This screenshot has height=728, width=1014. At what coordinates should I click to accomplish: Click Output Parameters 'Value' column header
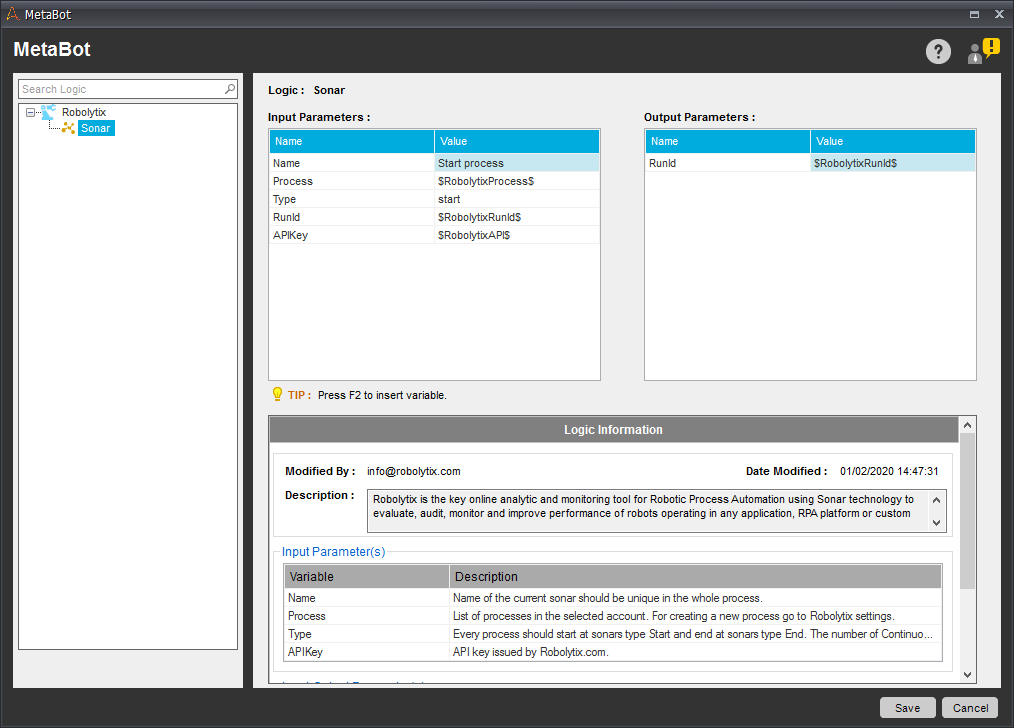(892, 141)
